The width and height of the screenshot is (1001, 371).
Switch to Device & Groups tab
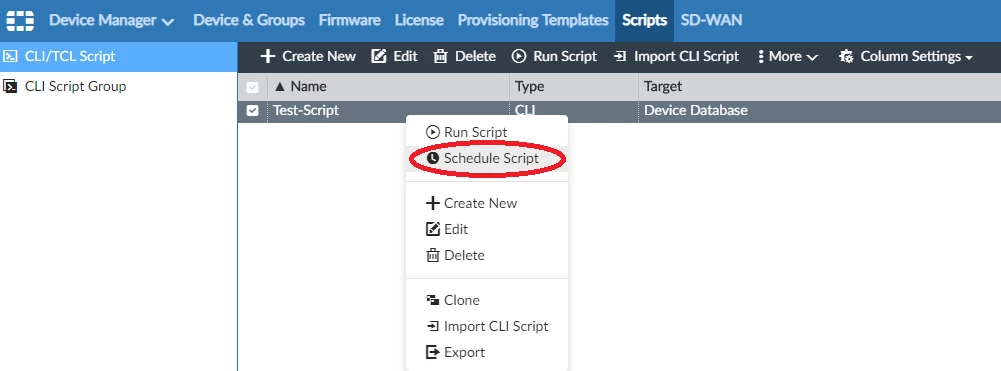pyautogui.click(x=249, y=20)
